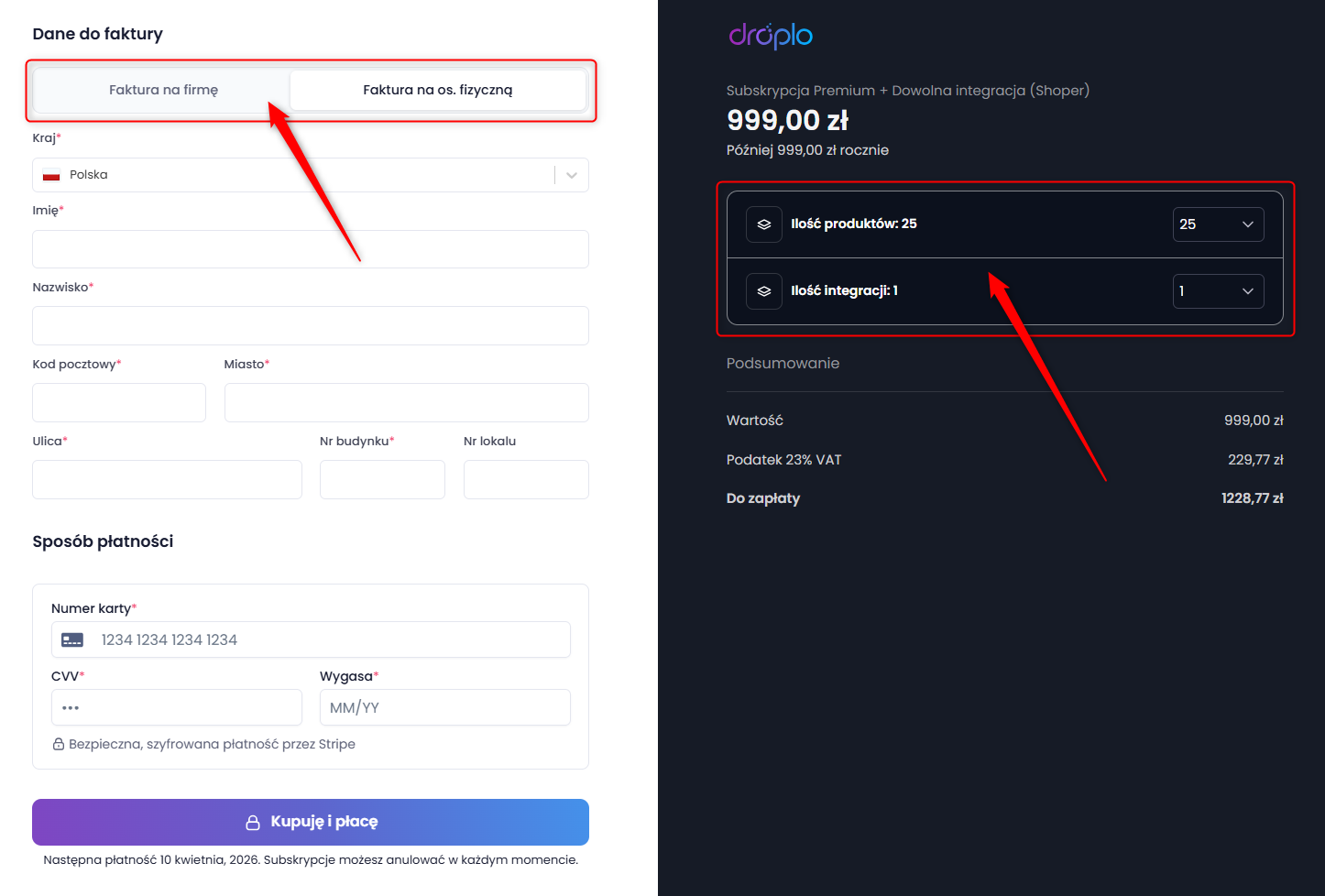This screenshot has width=1325, height=896.
Task: Click the Polish flag icon in country field
Action: (x=51, y=175)
